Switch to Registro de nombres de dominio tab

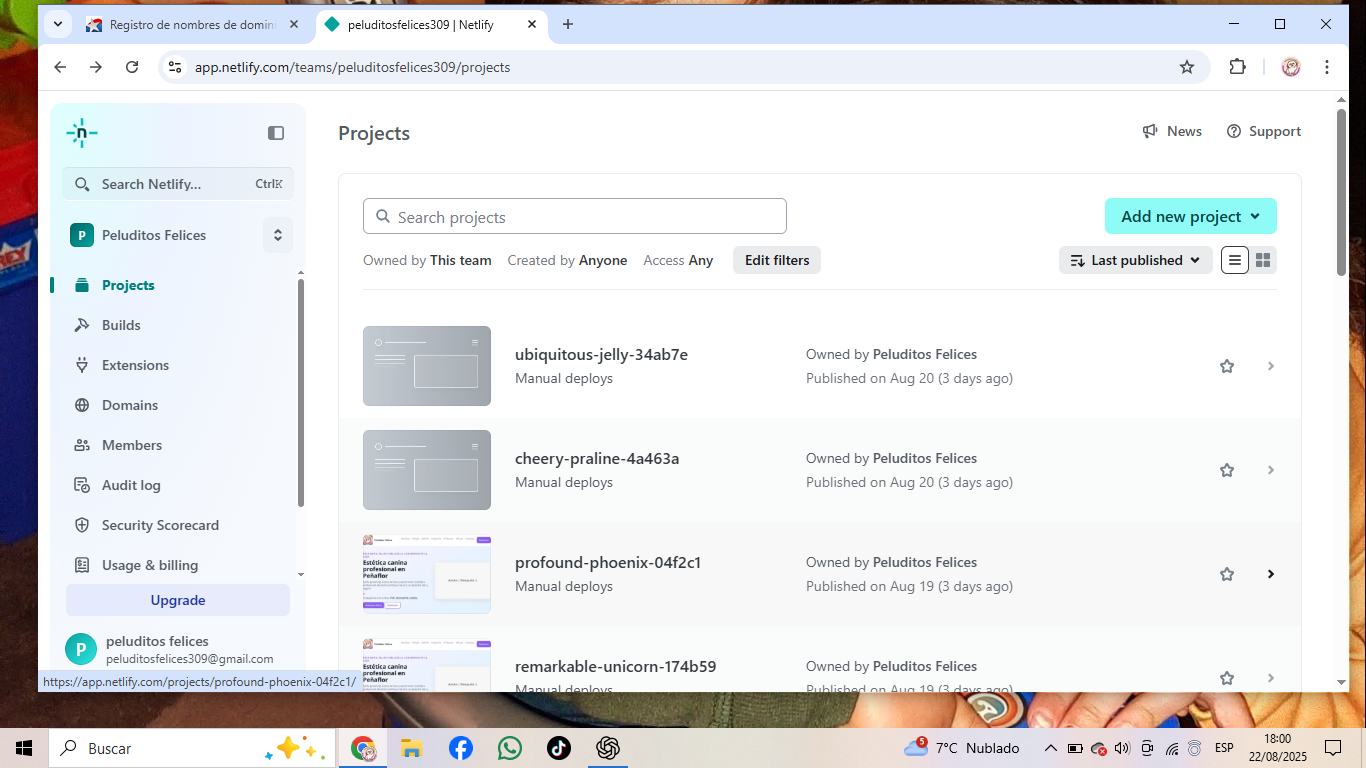click(x=193, y=24)
